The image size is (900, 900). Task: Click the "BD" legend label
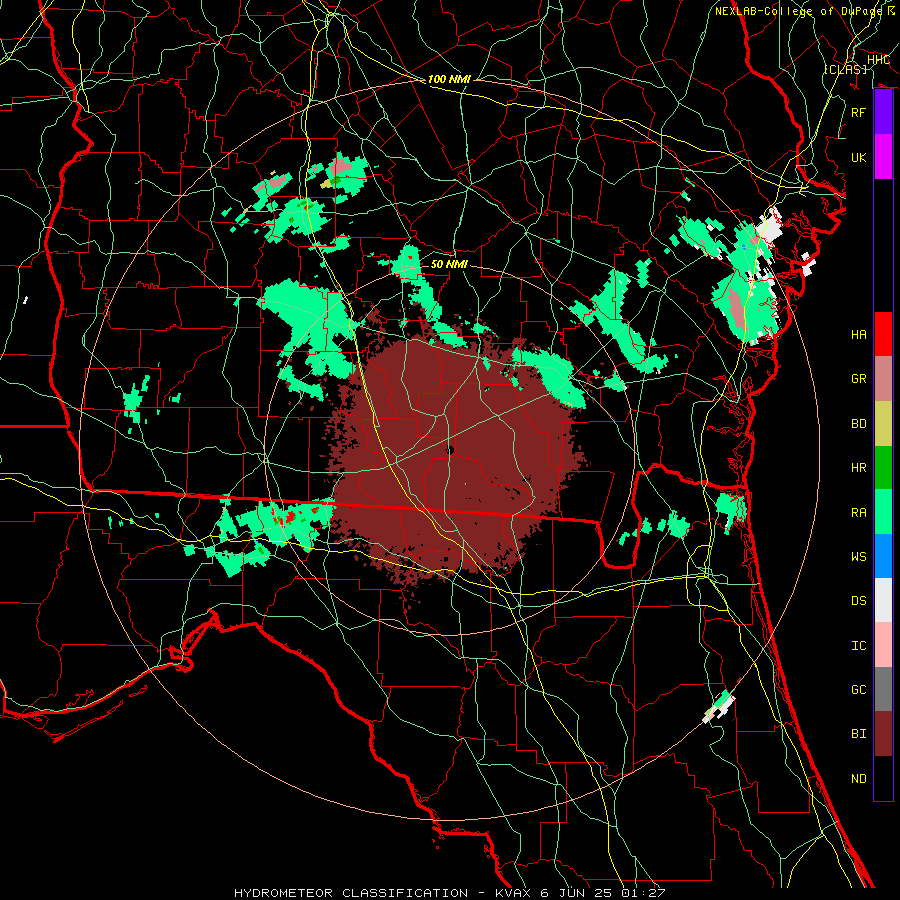point(858,424)
